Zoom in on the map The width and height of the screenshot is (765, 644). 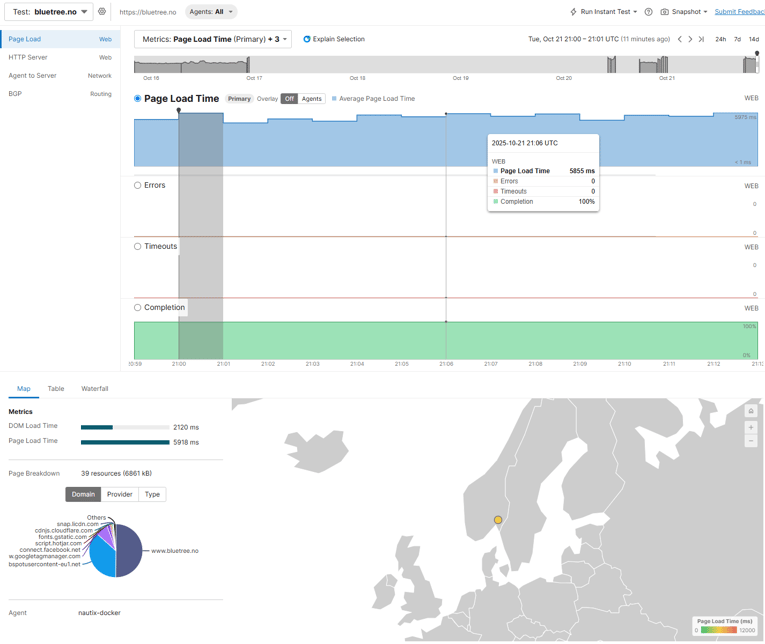(x=751, y=427)
